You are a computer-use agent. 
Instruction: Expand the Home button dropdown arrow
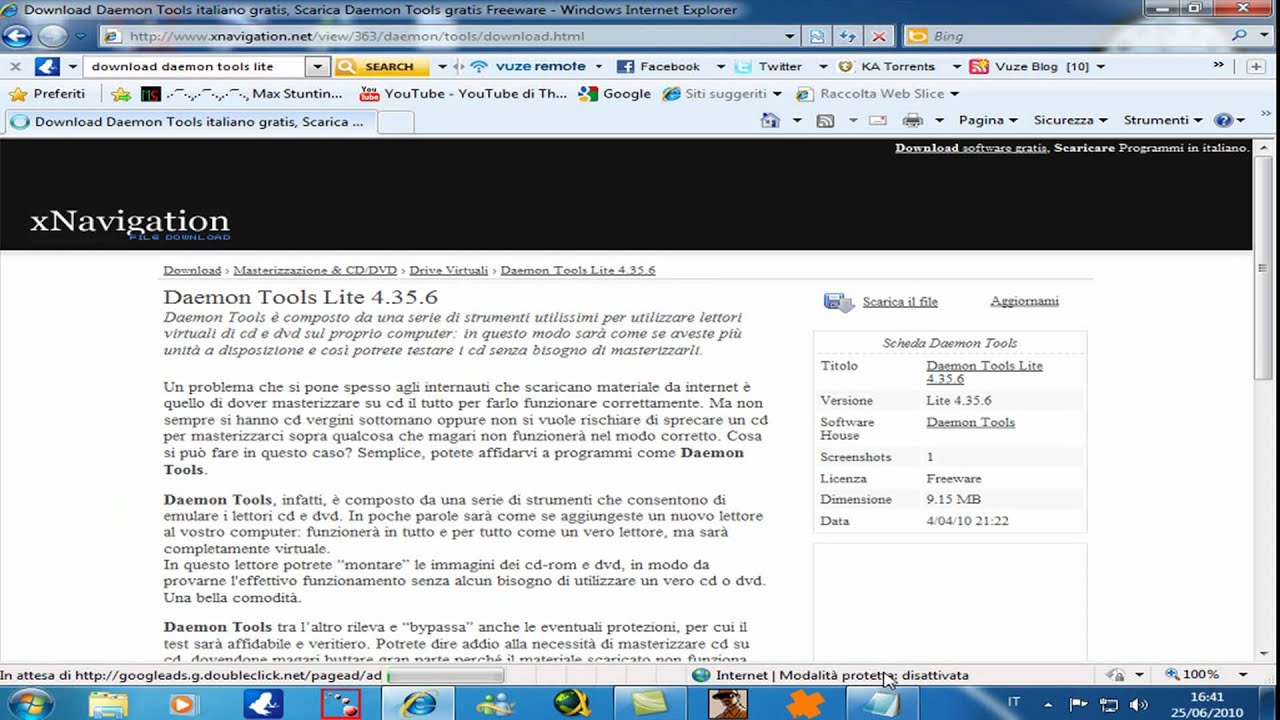pyautogui.click(x=797, y=120)
